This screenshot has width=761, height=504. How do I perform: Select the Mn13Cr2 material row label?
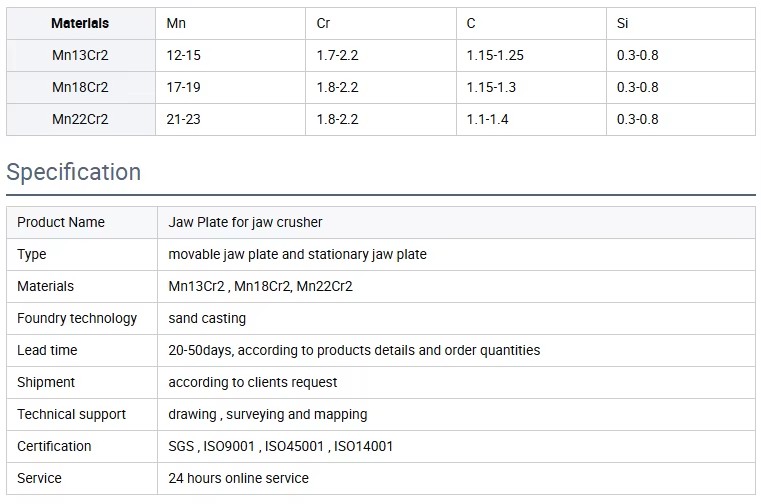click(80, 55)
